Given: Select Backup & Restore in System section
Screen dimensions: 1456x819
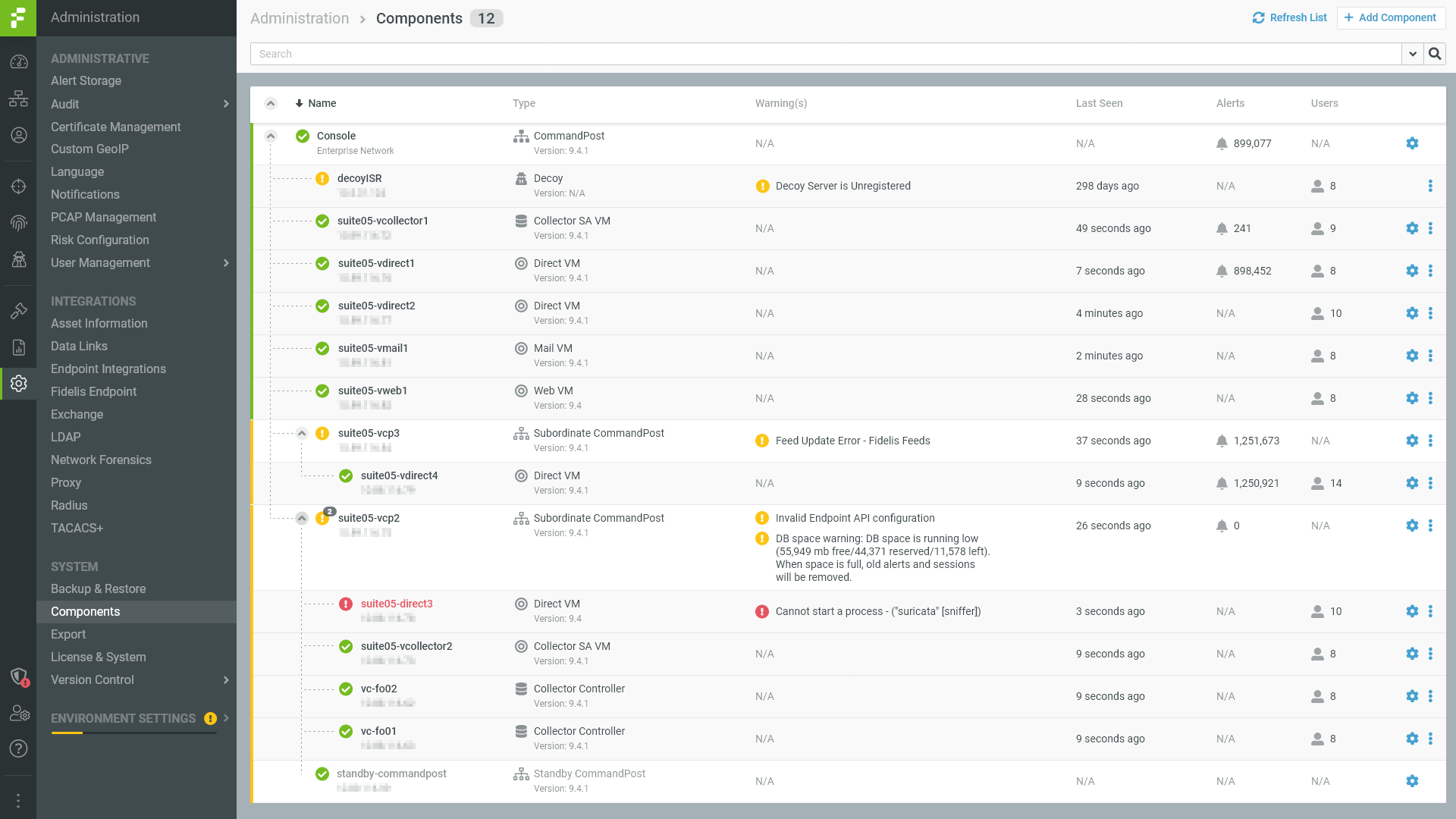Looking at the screenshot, I should [99, 588].
